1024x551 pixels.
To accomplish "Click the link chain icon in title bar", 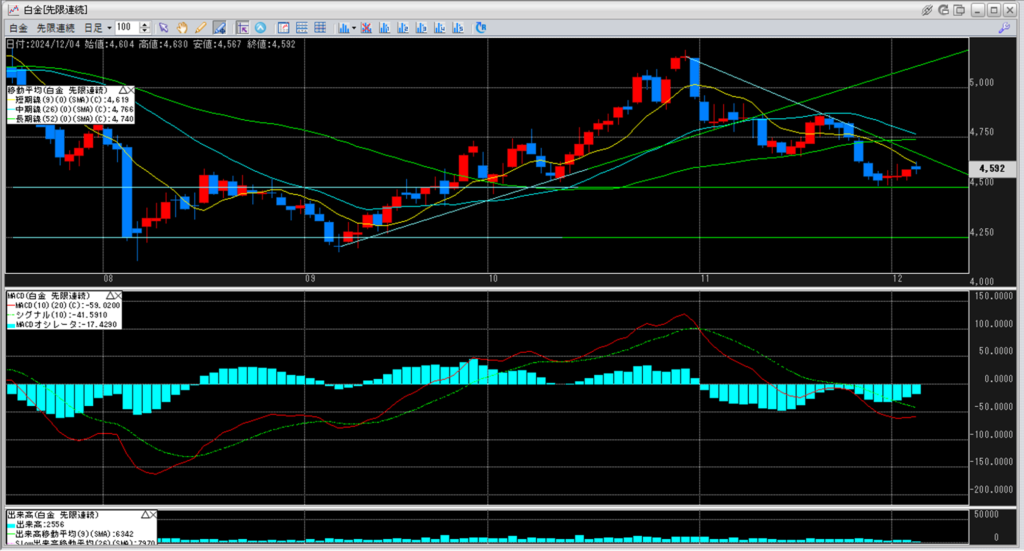I will [x=928, y=8].
